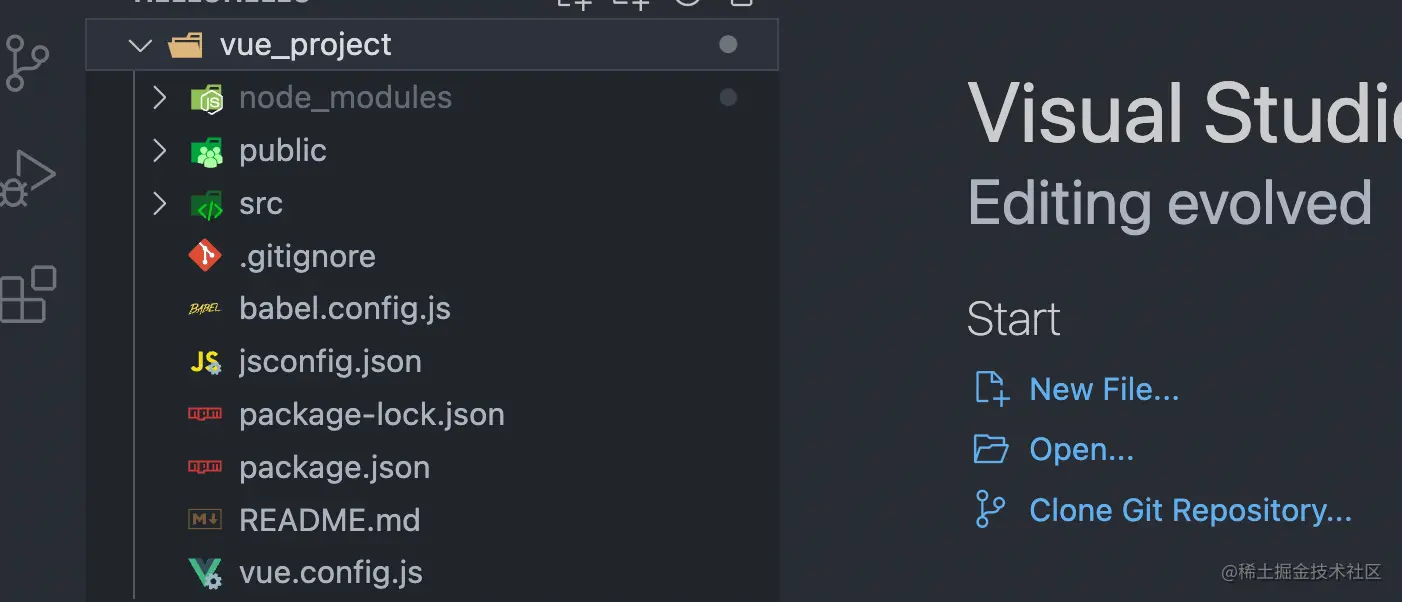Click the New File... link

pyautogui.click(x=1104, y=389)
